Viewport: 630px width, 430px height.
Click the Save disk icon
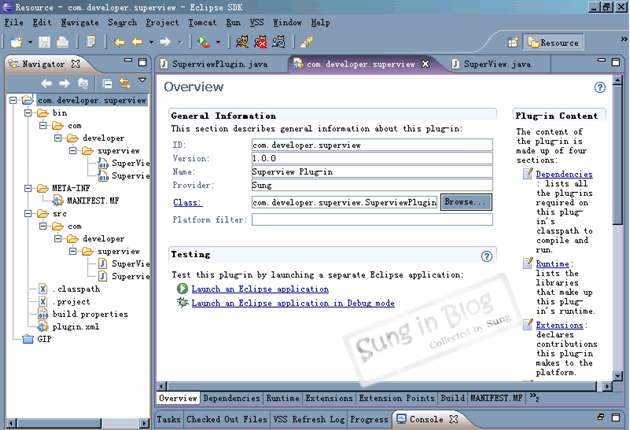coord(44,42)
